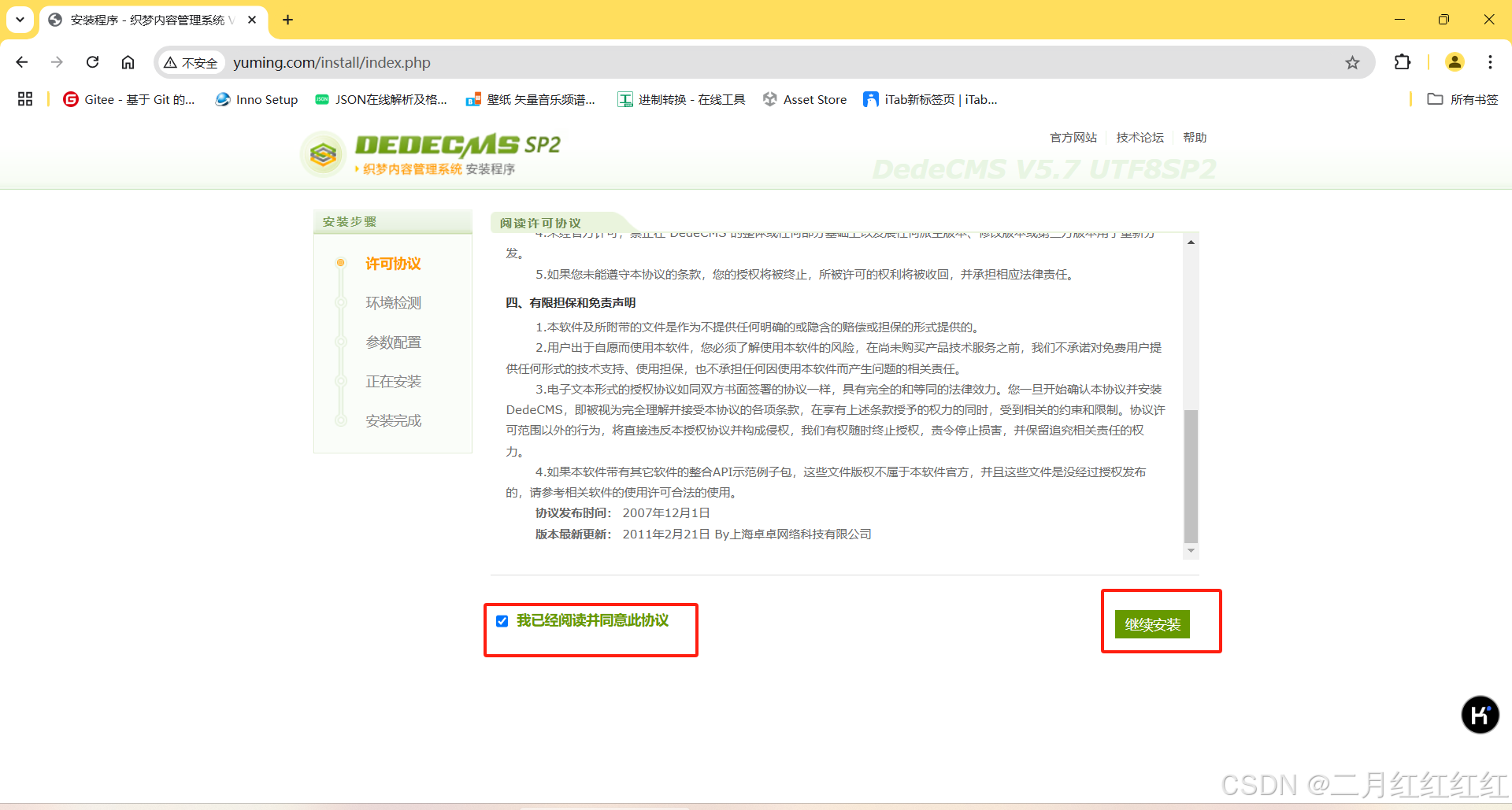Open the tab search dropdown arrow
1512x810 pixels.
click(20, 20)
